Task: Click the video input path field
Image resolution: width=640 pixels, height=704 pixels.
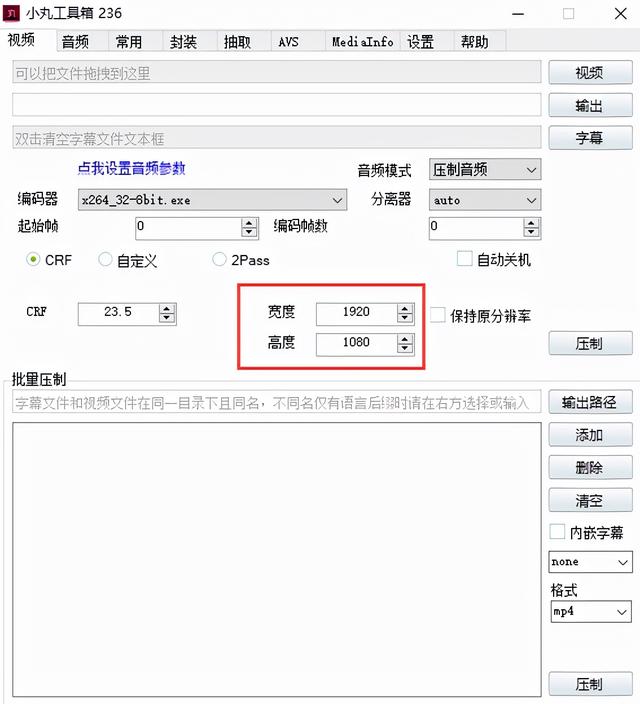Action: coord(277,73)
